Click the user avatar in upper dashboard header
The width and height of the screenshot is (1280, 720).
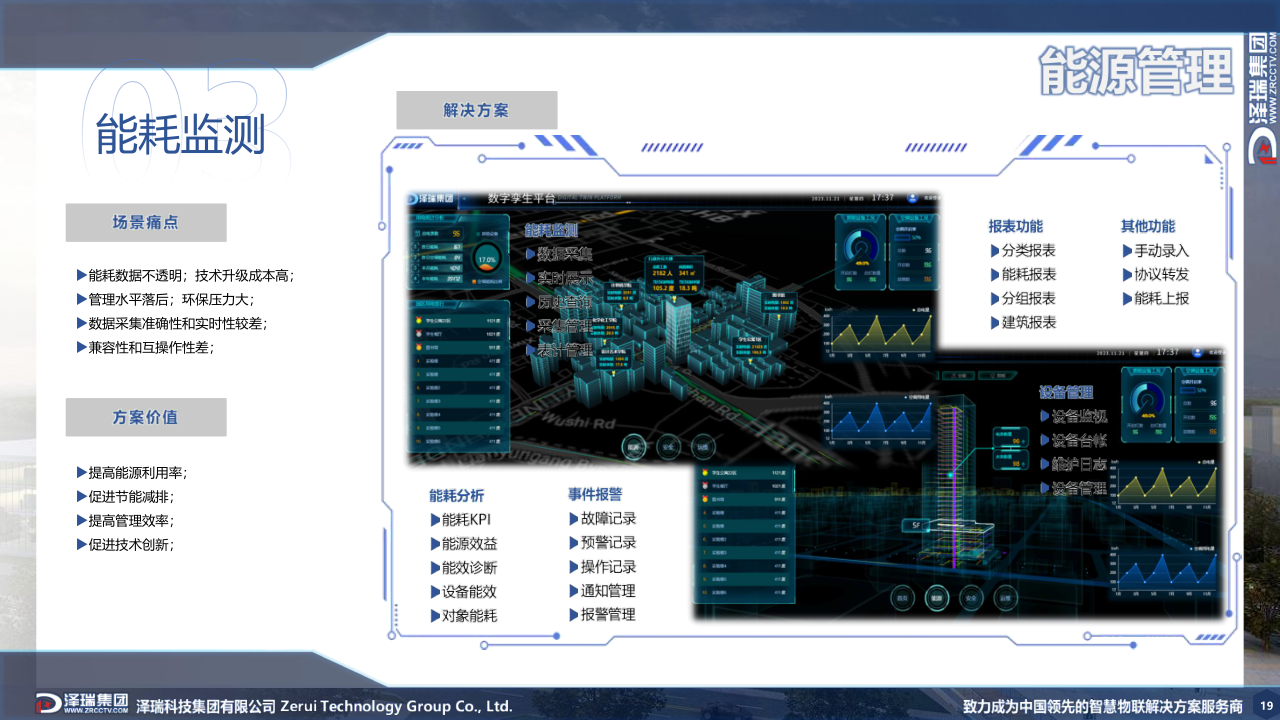click(x=912, y=198)
